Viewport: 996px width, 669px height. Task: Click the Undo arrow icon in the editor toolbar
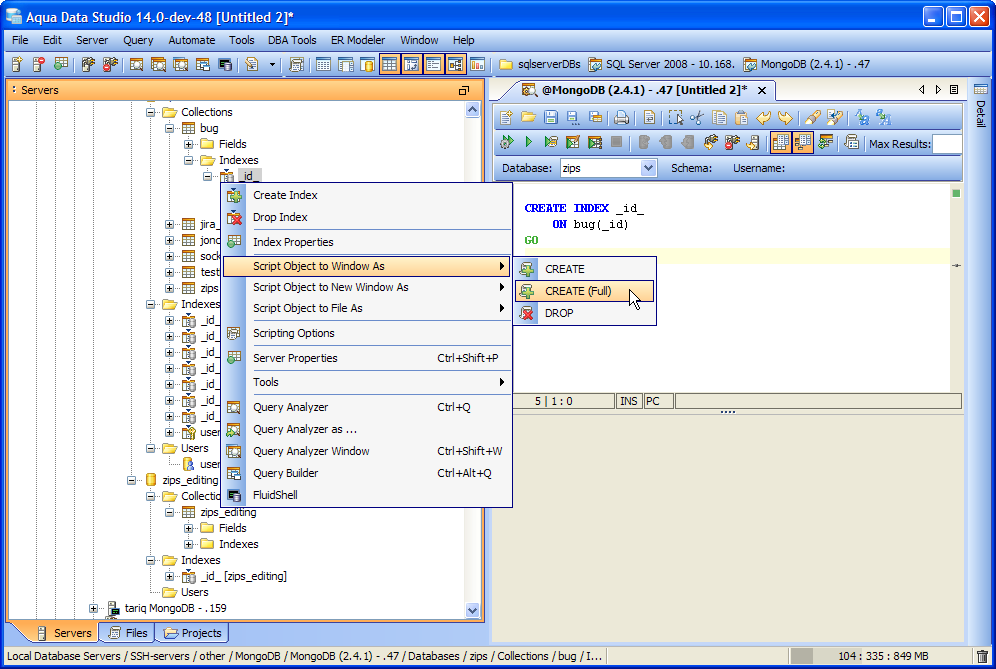pyautogui.click(x=764, y=118)
